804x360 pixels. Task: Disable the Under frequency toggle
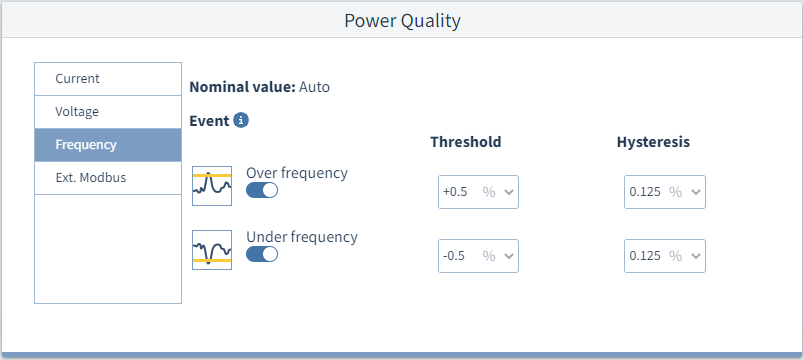[262, 254]
